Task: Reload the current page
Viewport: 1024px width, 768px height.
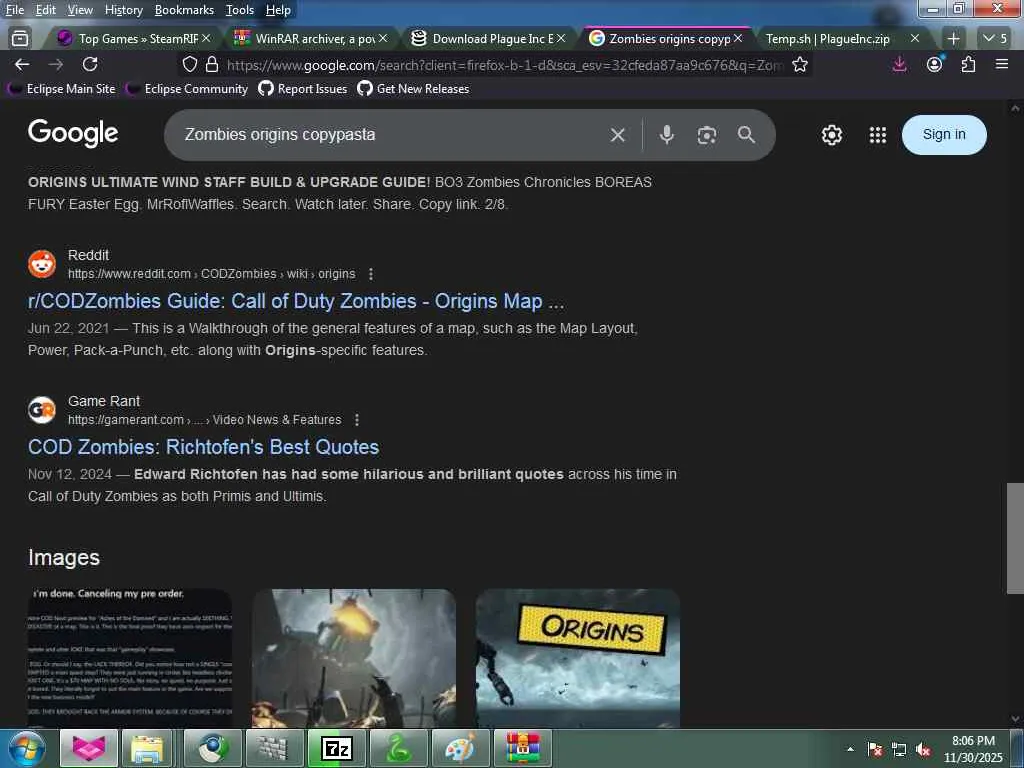Action: [90, 64]
